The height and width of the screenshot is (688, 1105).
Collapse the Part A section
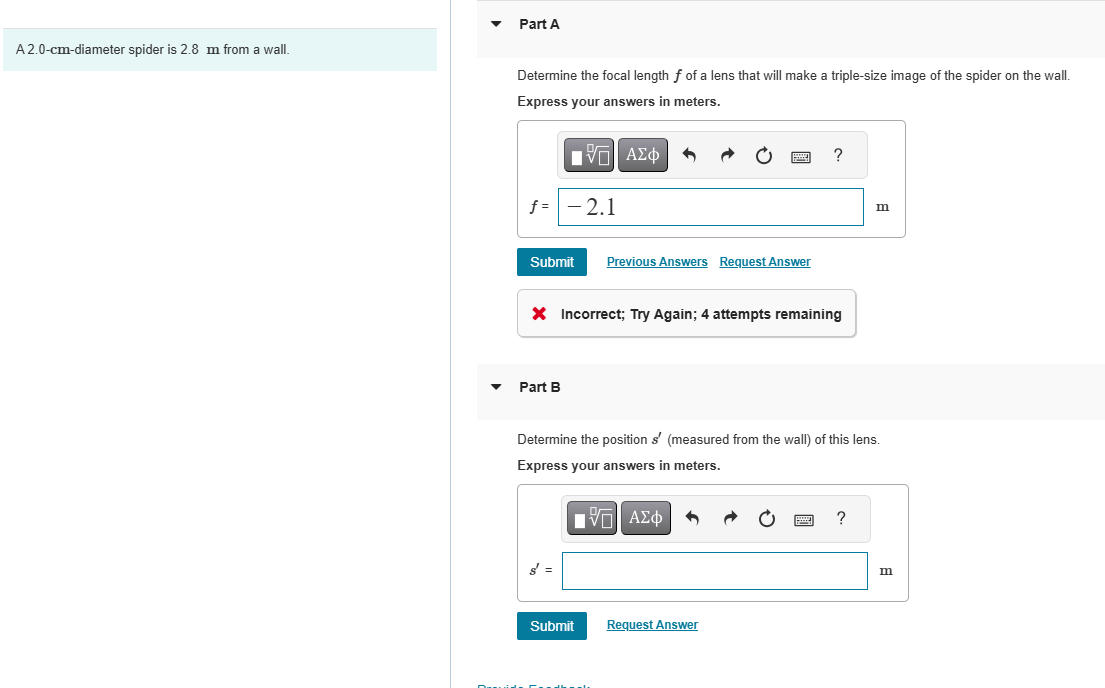496,24
